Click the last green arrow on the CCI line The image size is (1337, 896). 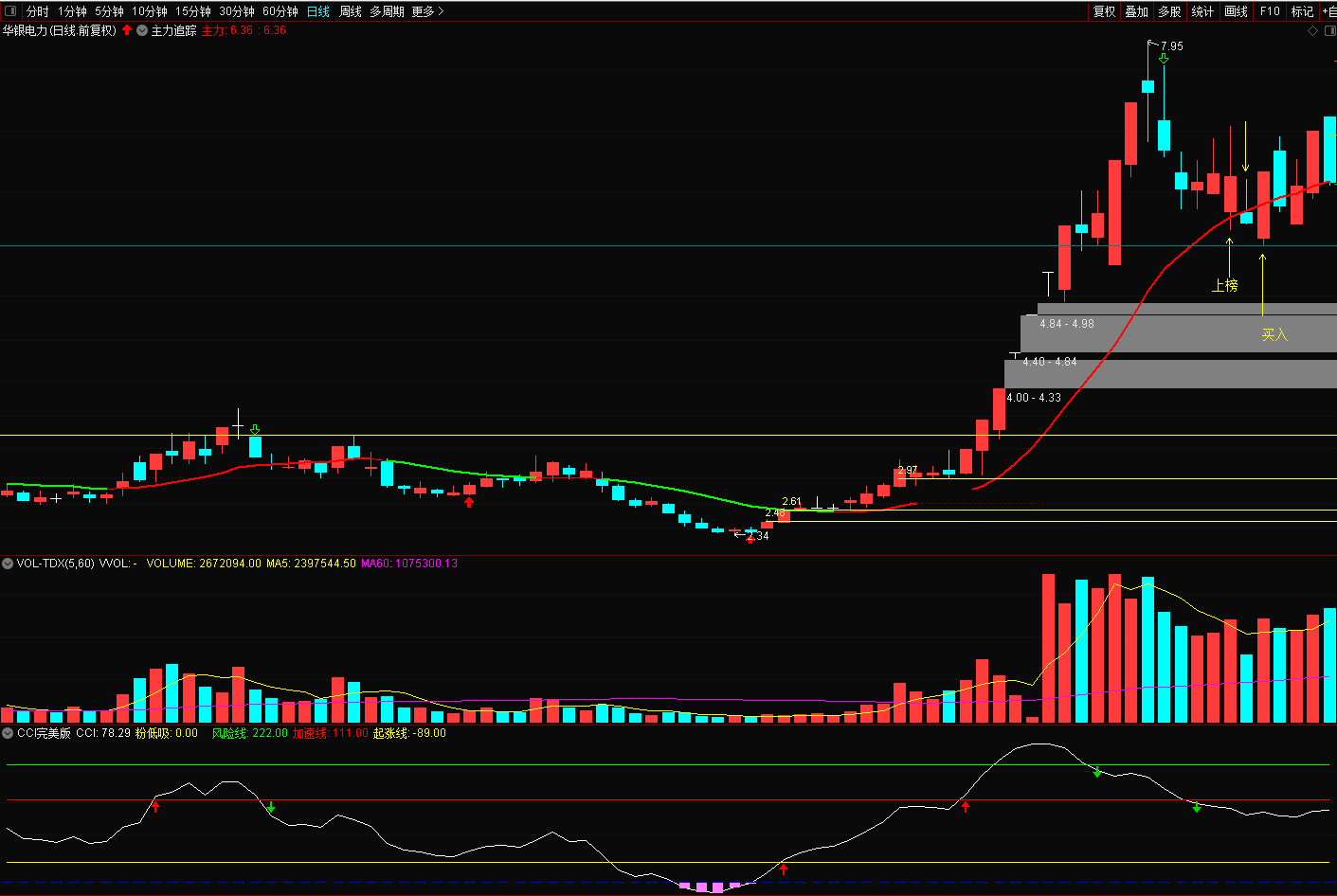(1197, 807)
